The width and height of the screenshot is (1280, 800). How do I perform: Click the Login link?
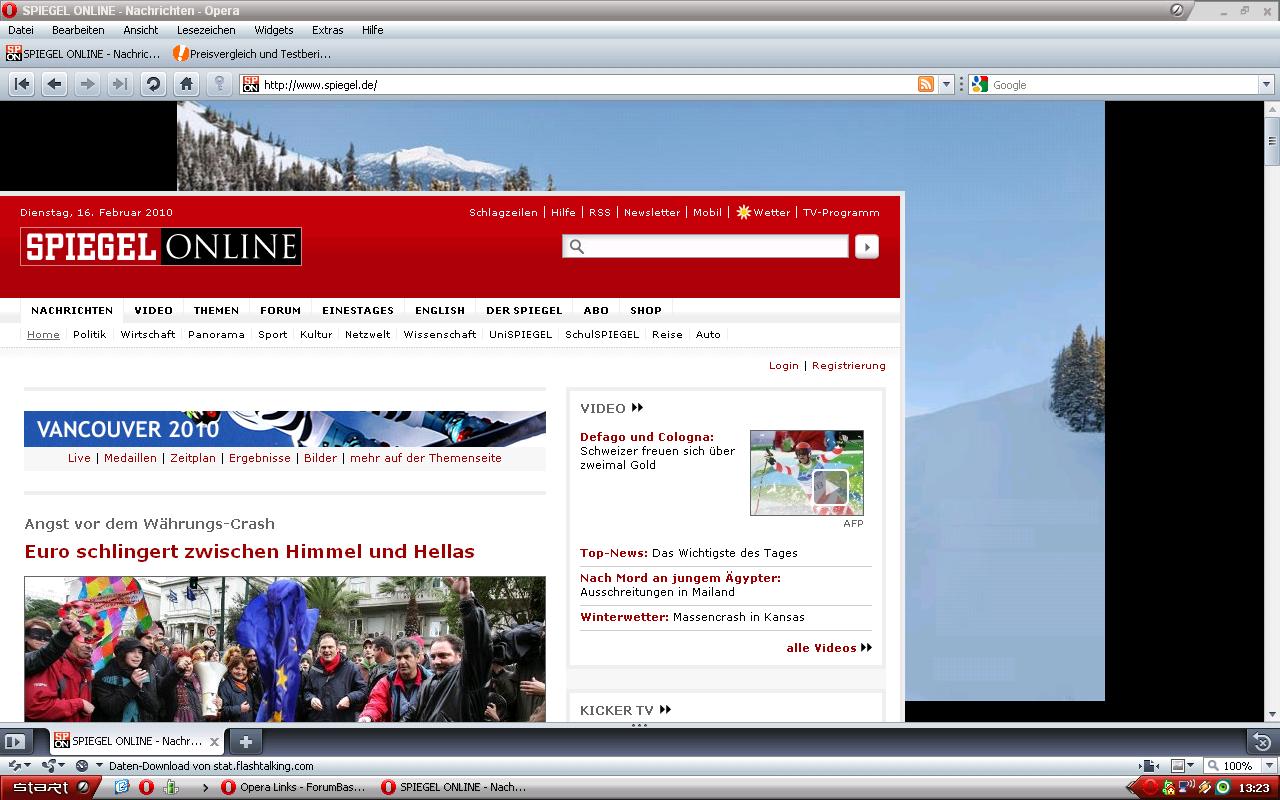(x=784, y=365)
